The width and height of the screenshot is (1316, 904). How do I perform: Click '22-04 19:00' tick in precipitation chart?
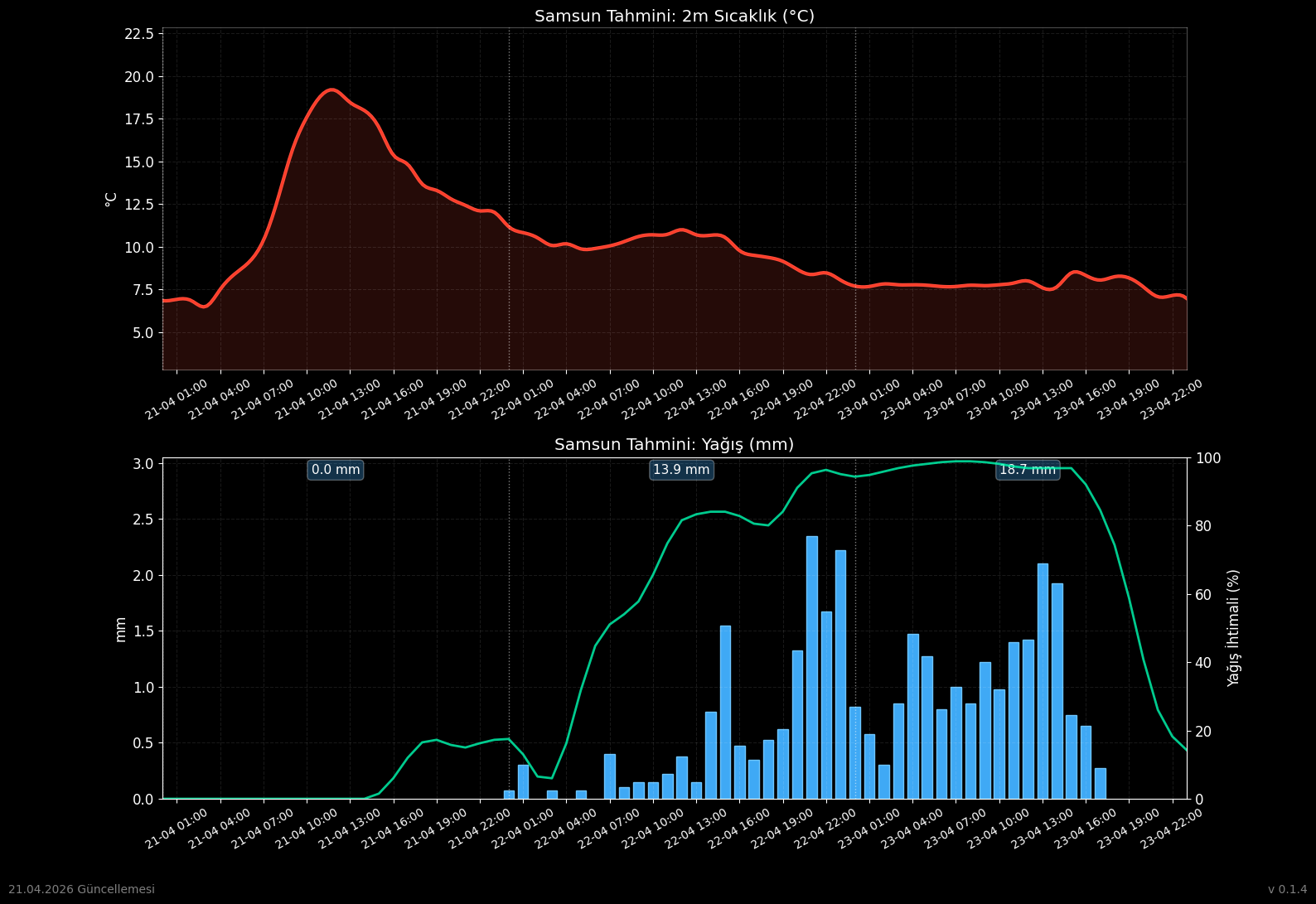782,828
